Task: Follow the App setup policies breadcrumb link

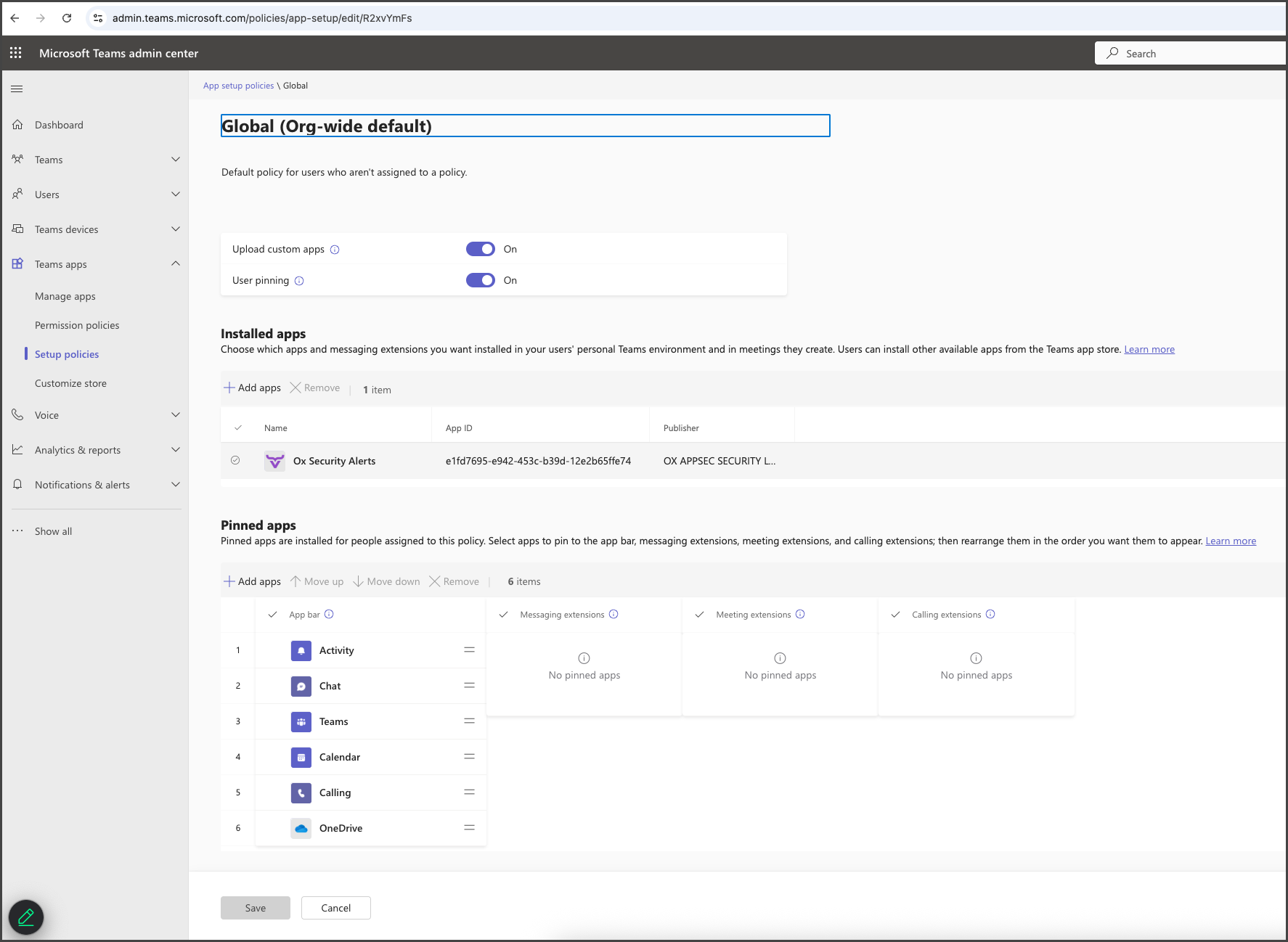Action: 238,86
